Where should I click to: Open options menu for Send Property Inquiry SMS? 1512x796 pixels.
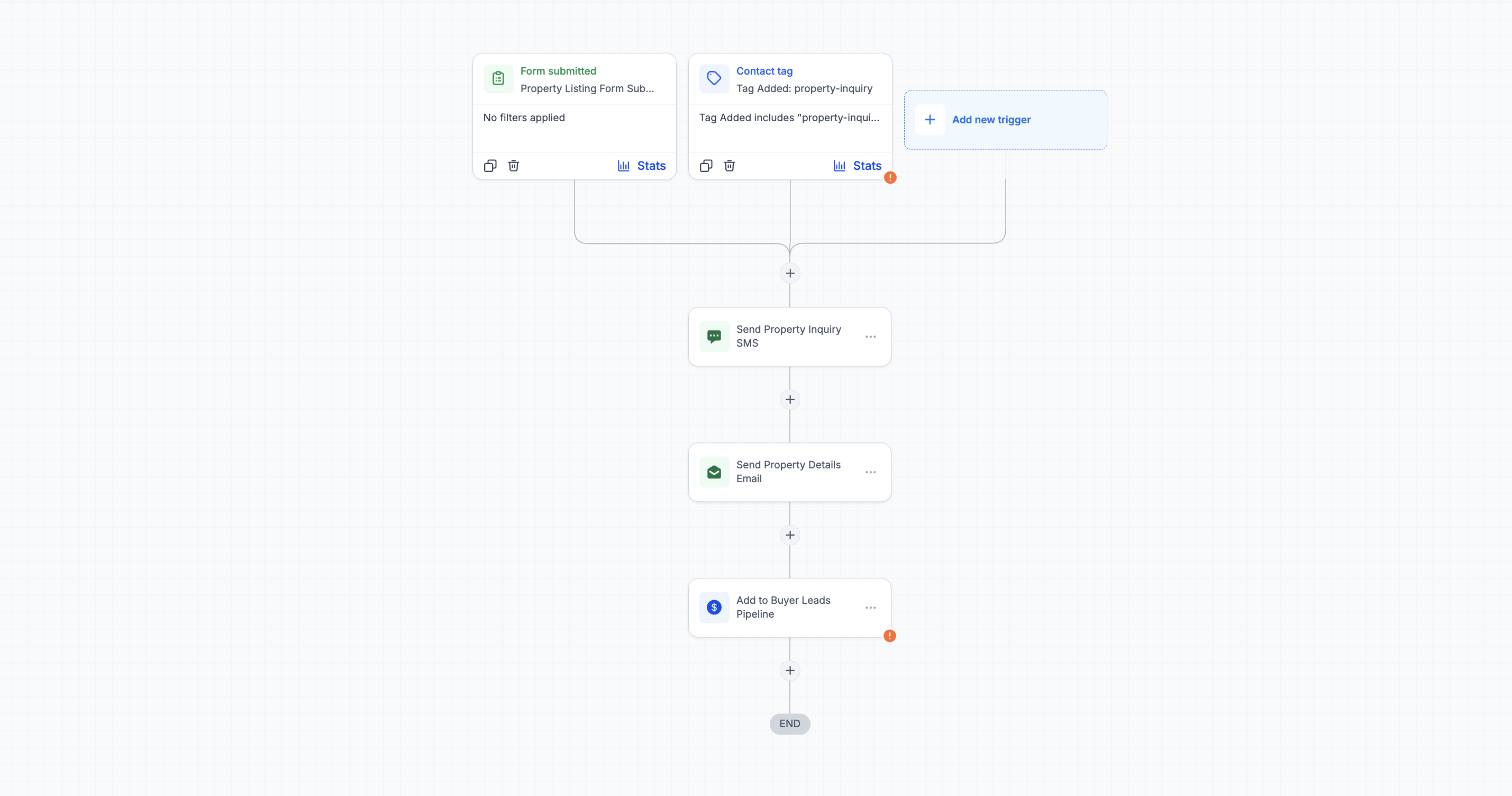point(870,337)
